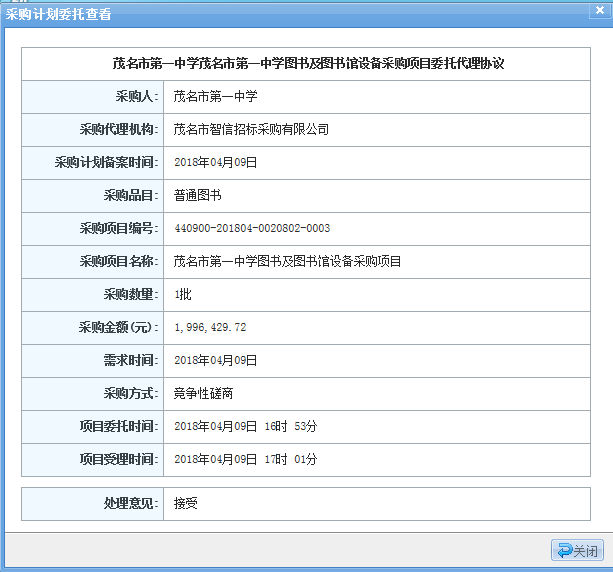Click the 关闭 button at the bottom

577,551
